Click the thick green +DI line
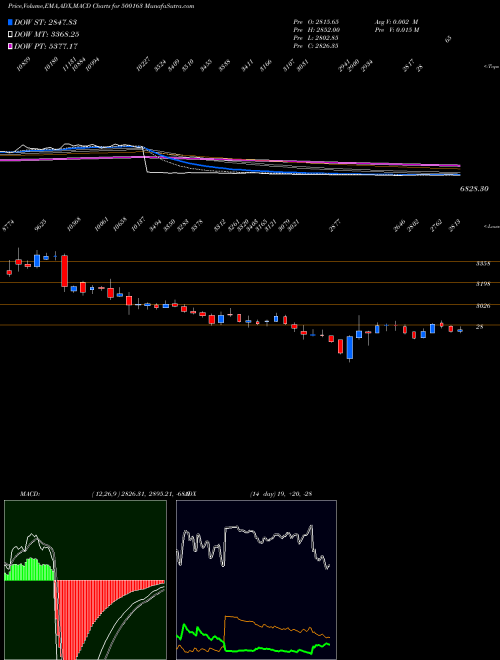Screen dimensions: 500x660 [253, 649]
